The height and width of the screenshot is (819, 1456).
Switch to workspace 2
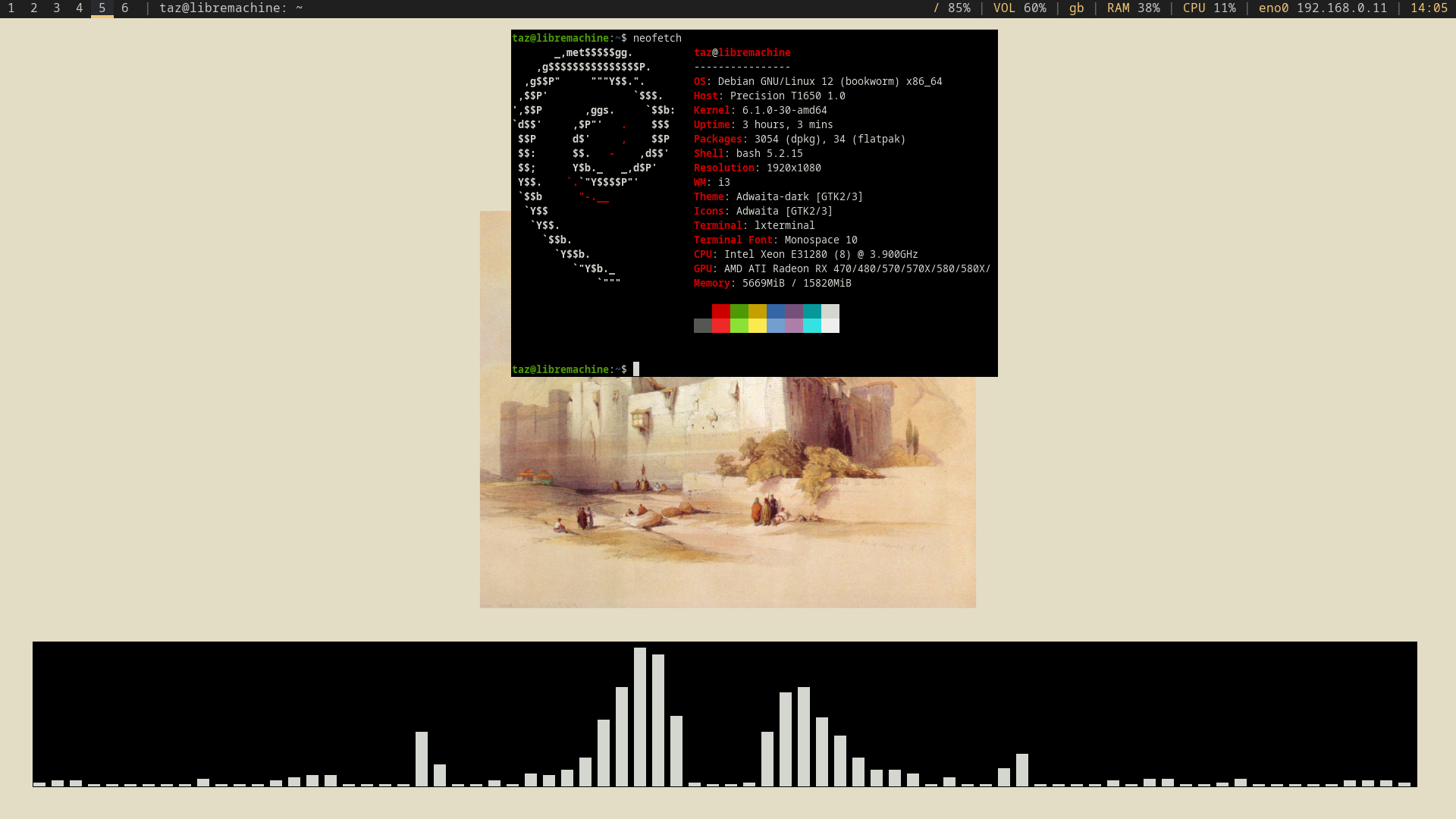34,8
